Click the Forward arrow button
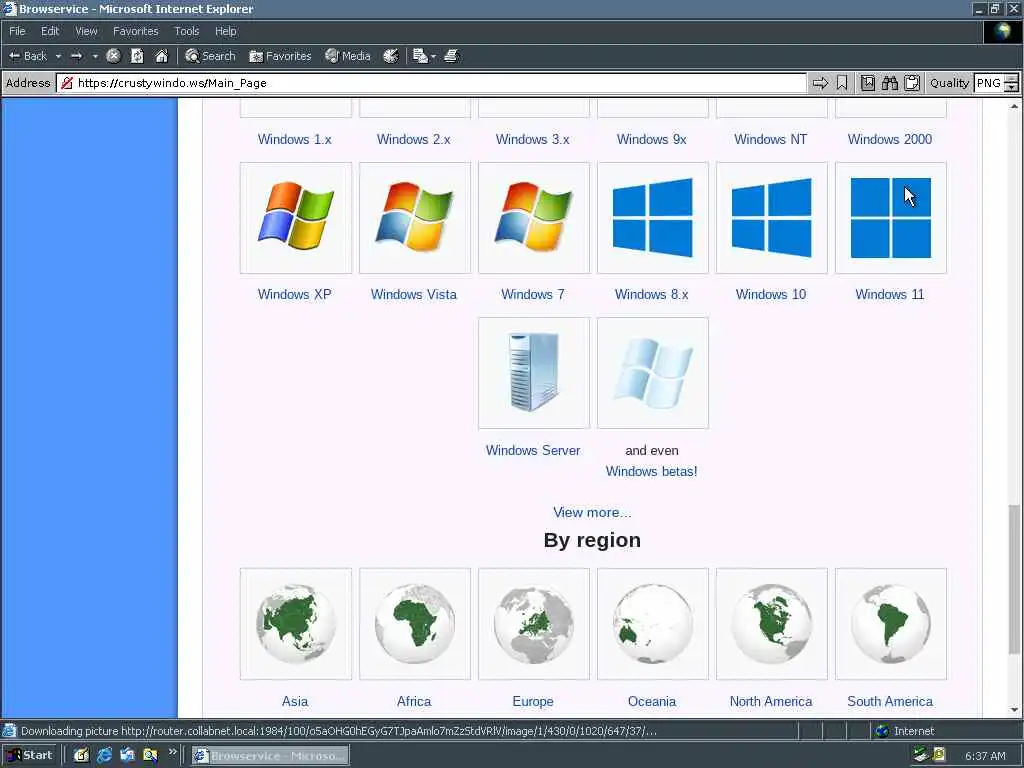Viewport: 1024px width, 768px height. (x=76, y=56)
